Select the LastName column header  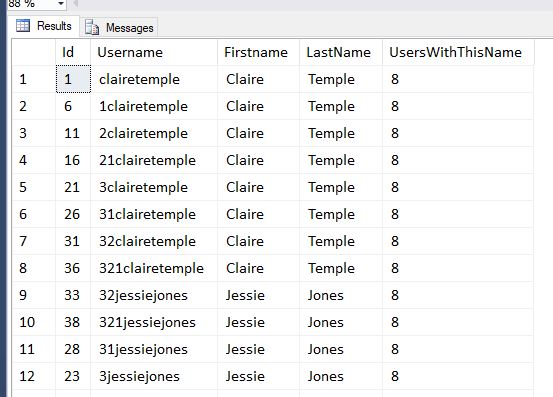pos(341,53)
